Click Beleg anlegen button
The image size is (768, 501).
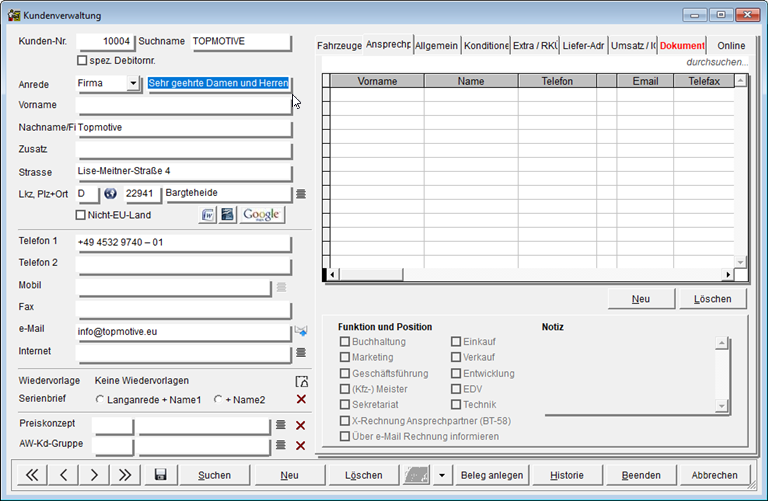point(492,475)
